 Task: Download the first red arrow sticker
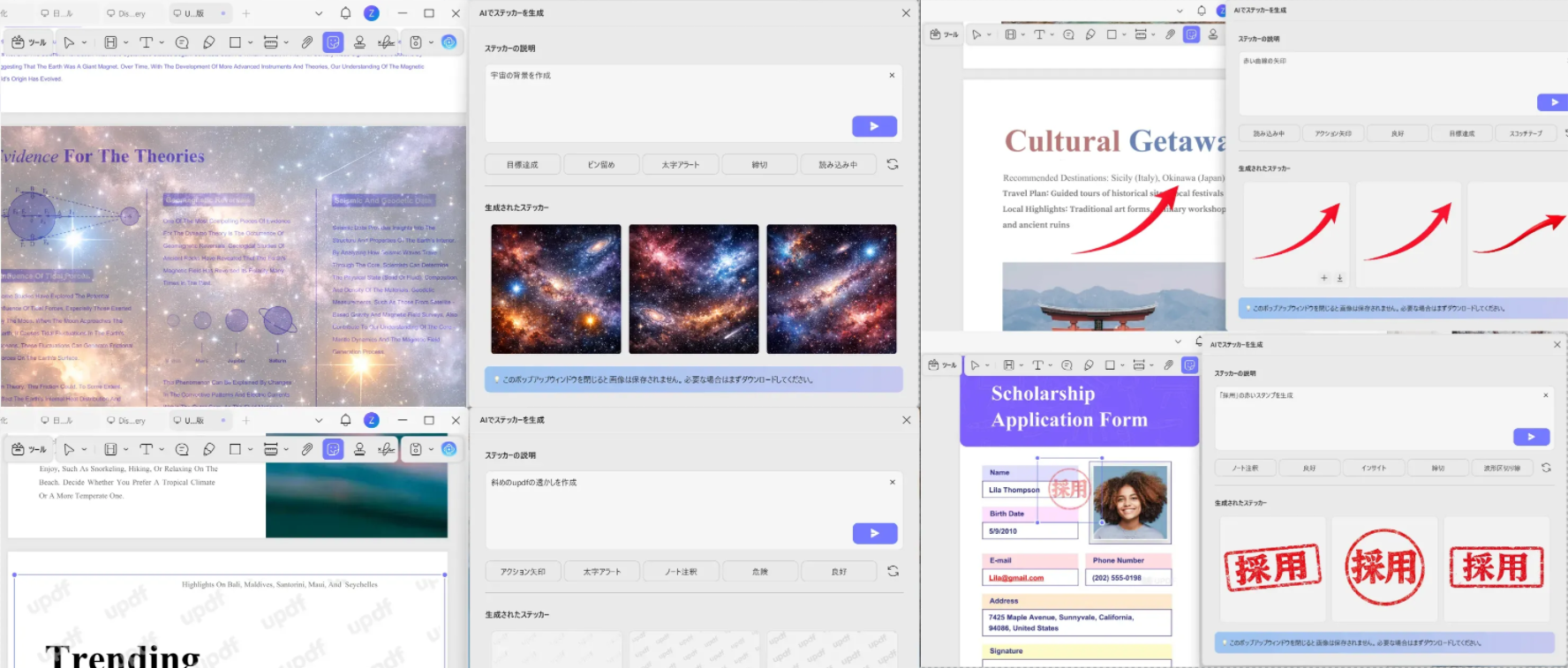click(x=1339, y=278)
